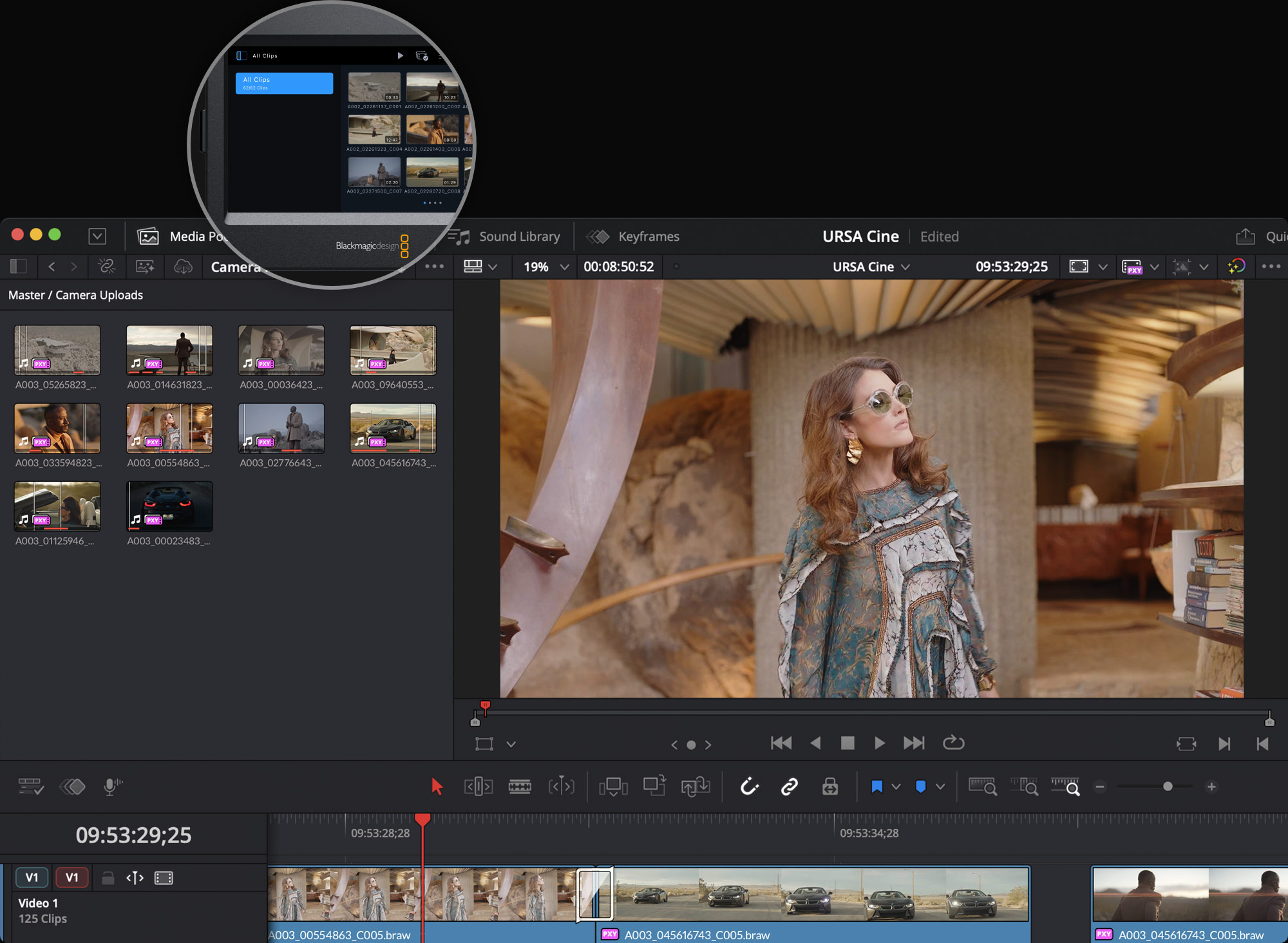Click the Detail Zoom icon
The width and height of the screenshot is (1288, 943).
tap(1024, 786)
